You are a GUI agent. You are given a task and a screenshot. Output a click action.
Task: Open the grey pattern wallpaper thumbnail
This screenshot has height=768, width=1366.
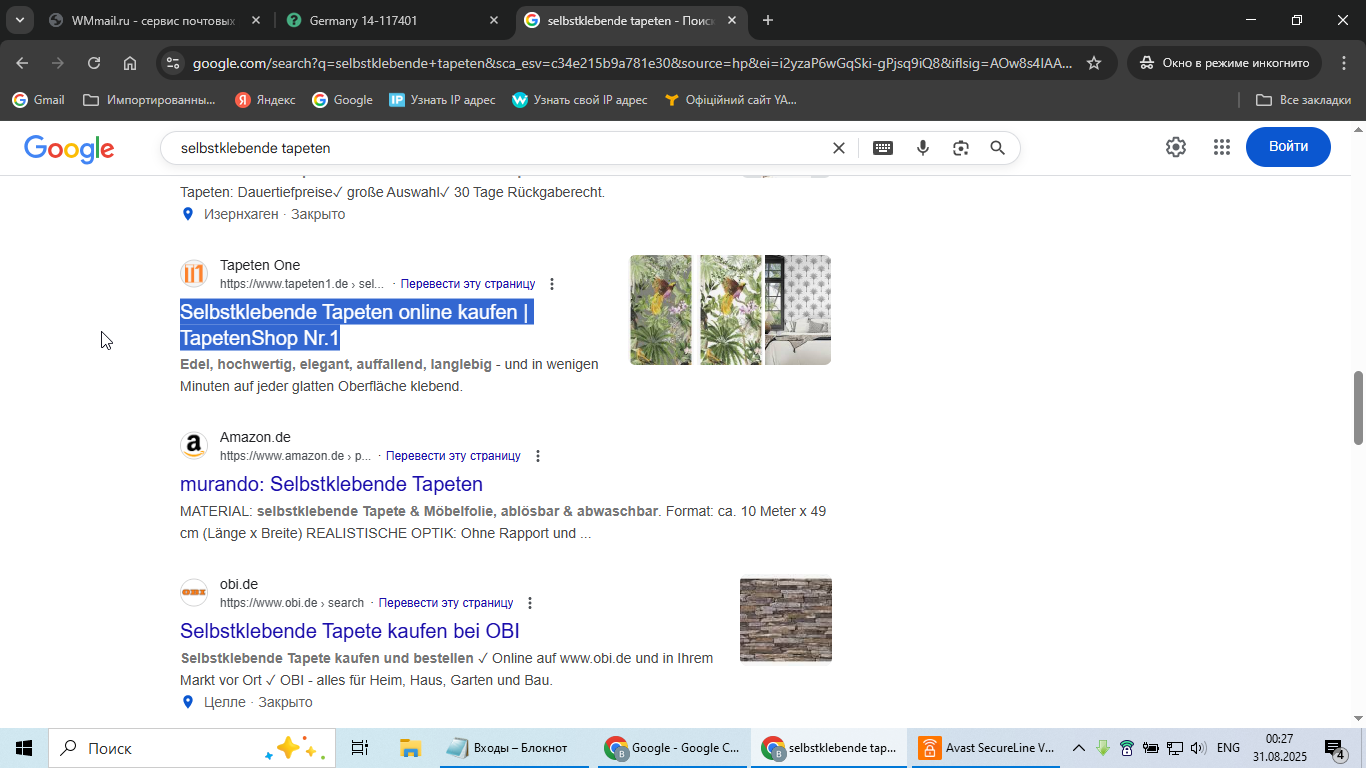pyautogui.click(x=798, y=310)
